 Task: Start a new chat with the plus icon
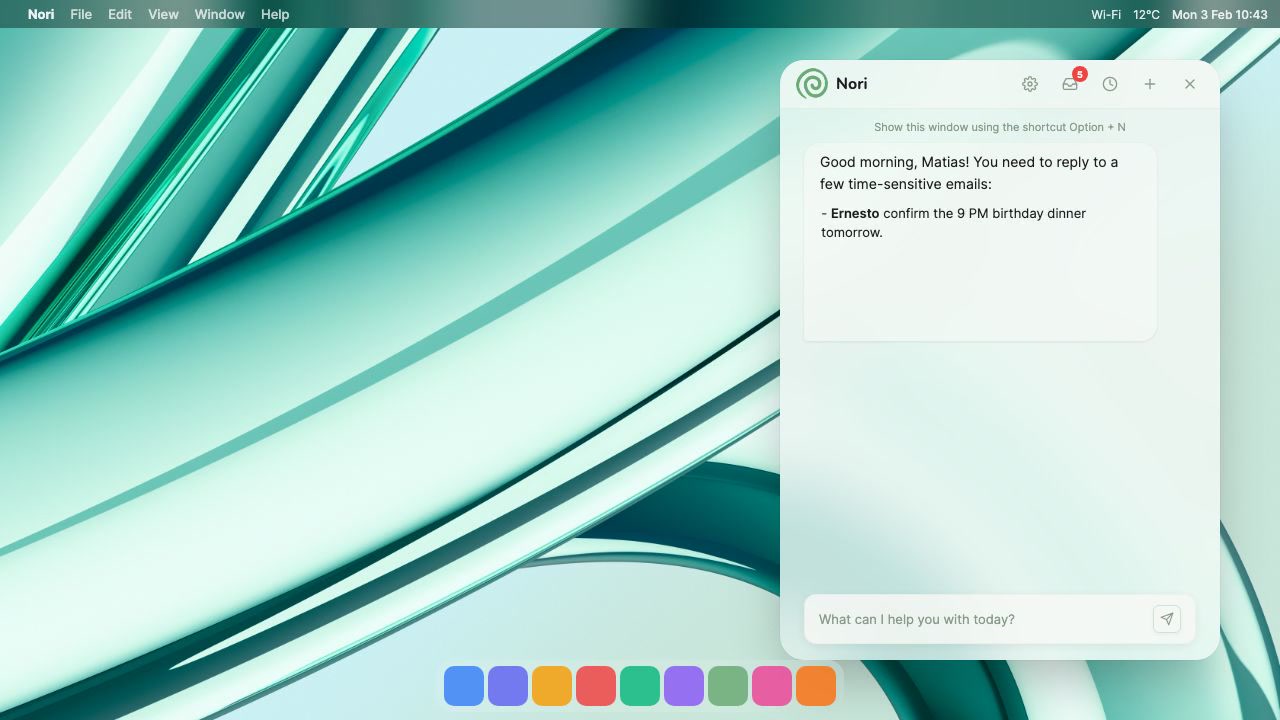point(1150,84)
